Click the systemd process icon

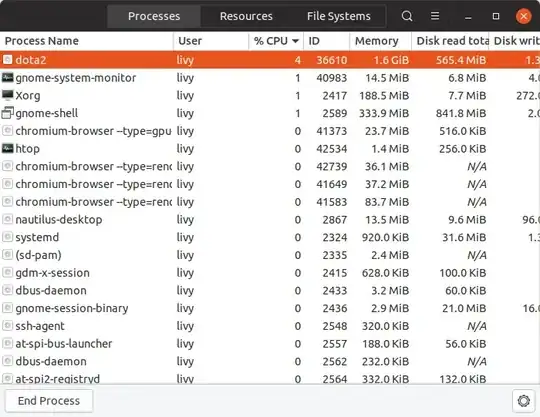(x=8, y=237)
